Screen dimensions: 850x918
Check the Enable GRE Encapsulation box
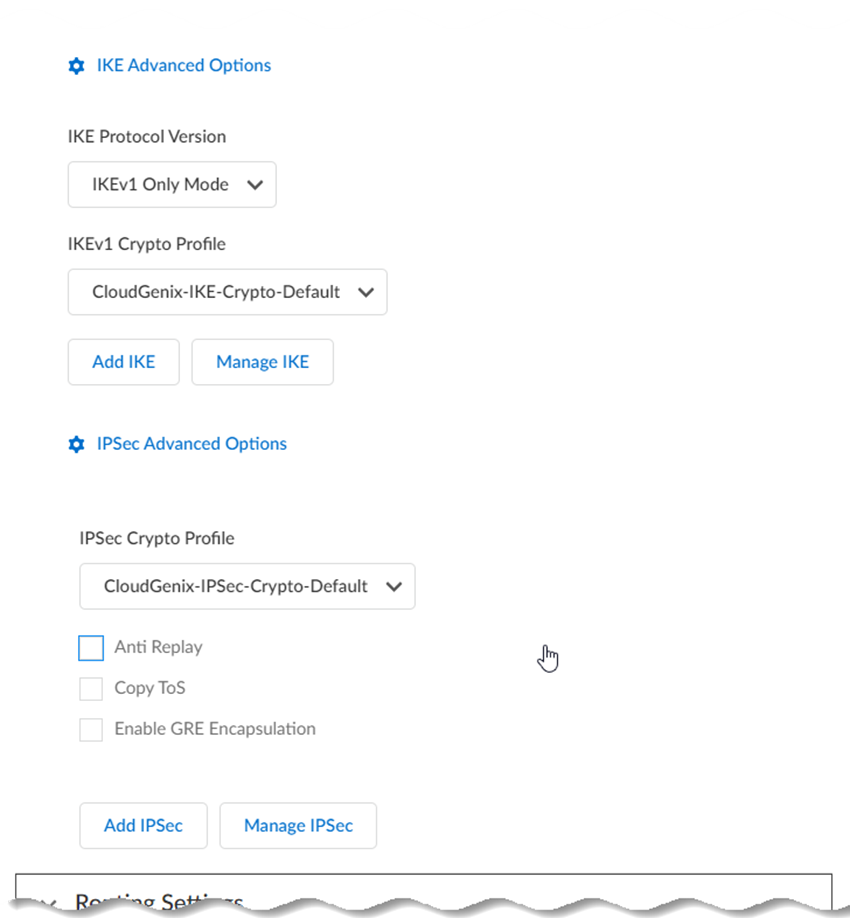91,730
